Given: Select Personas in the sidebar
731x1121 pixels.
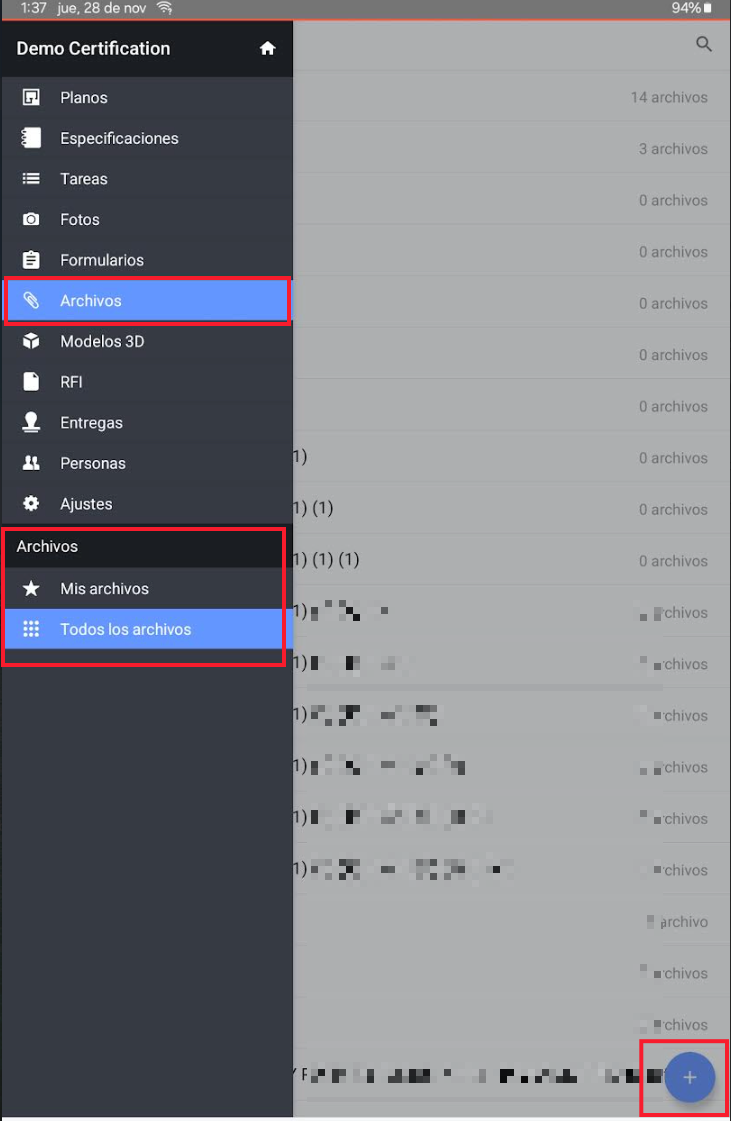Looking at the screenshot, I should (93, 463).
